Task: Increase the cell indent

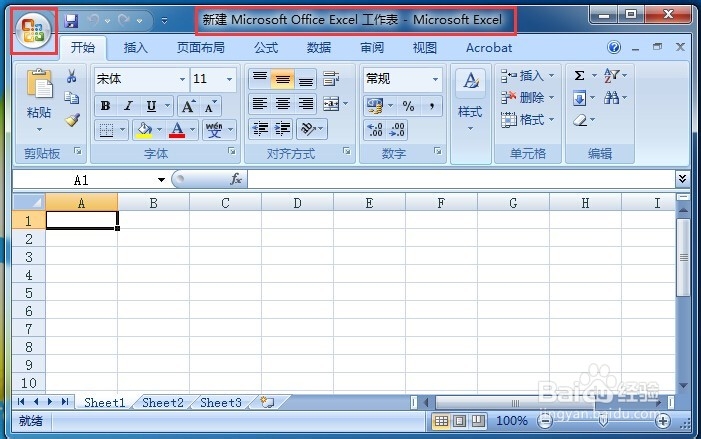Action: click(283, 129)
